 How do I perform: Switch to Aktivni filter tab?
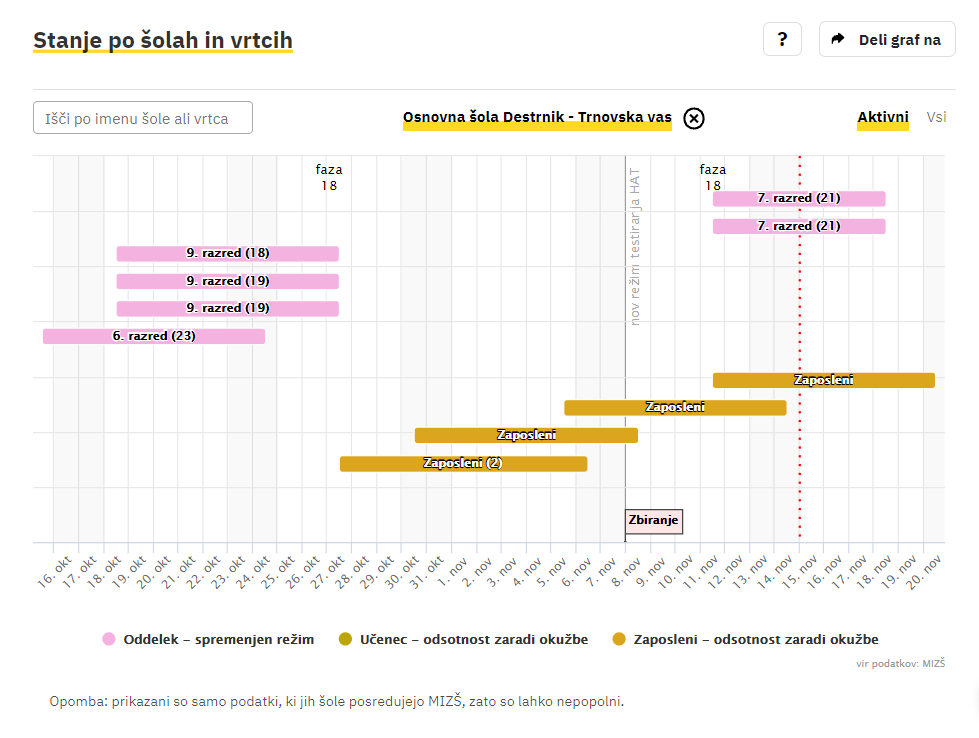882,117
